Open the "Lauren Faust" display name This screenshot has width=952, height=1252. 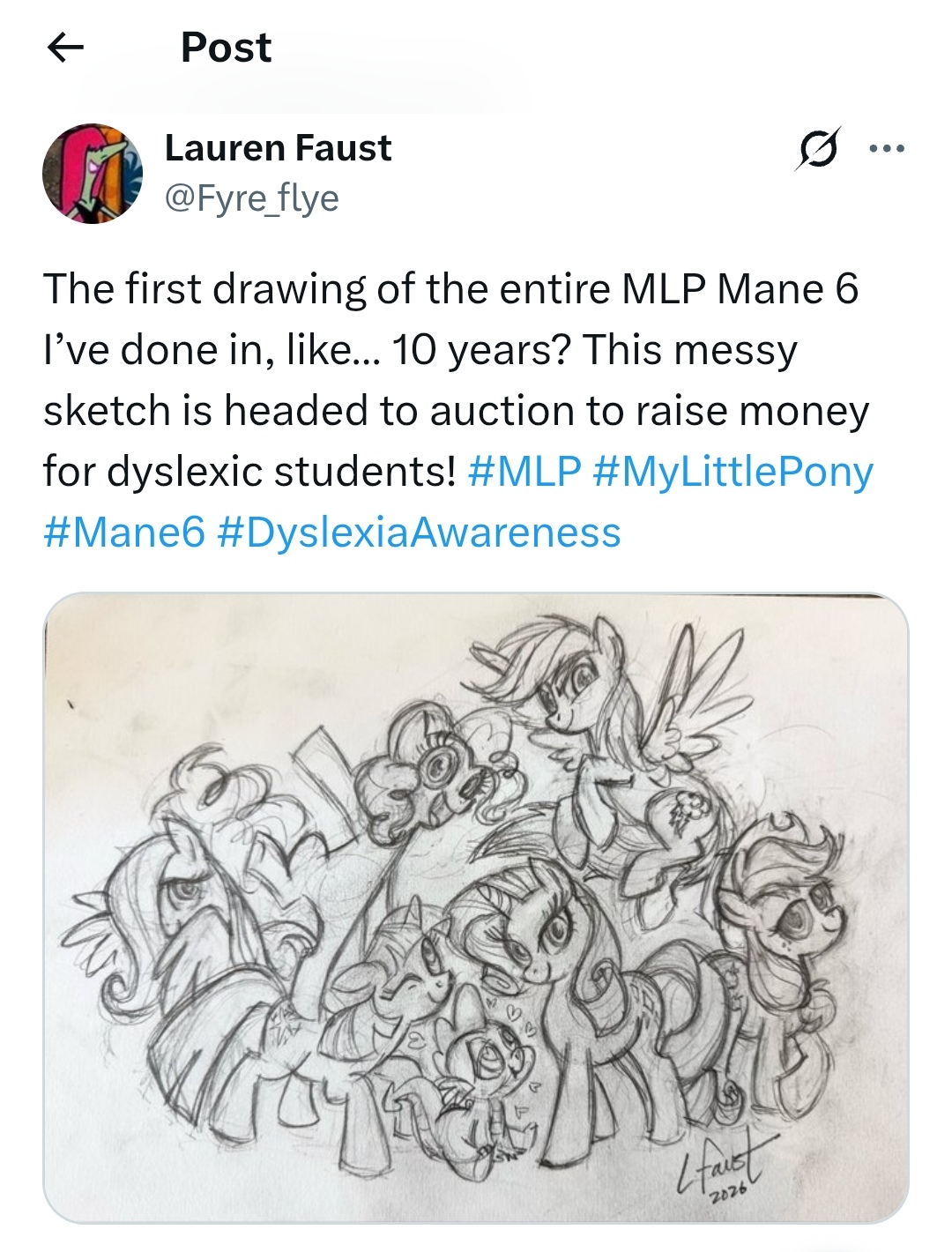pos(278,148)
